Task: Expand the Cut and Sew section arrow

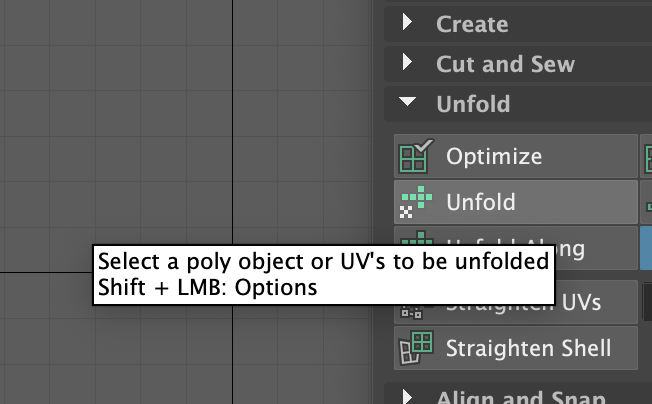Action: (408, 62)
